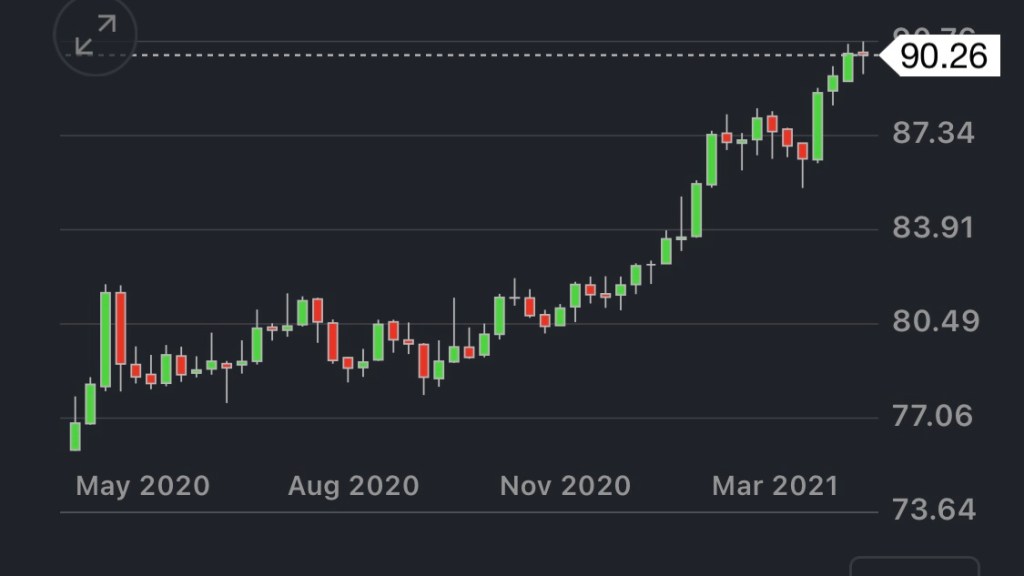Click the first green candlestick at far left
The width and height of the screenshot is (1024, 576).
75,436
